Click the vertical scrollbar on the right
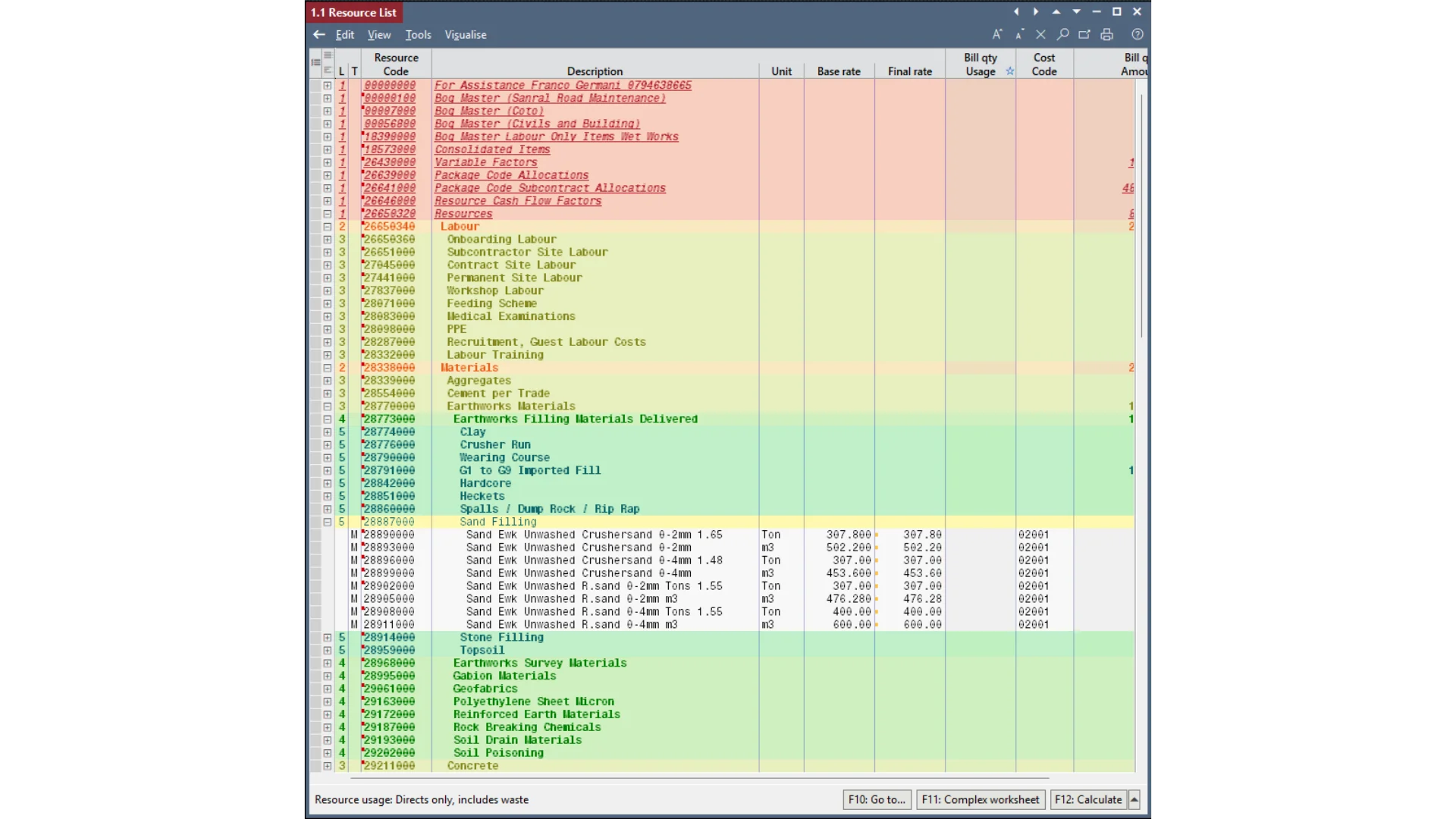Screen dimensions: 1456x819 (1141, 216)
